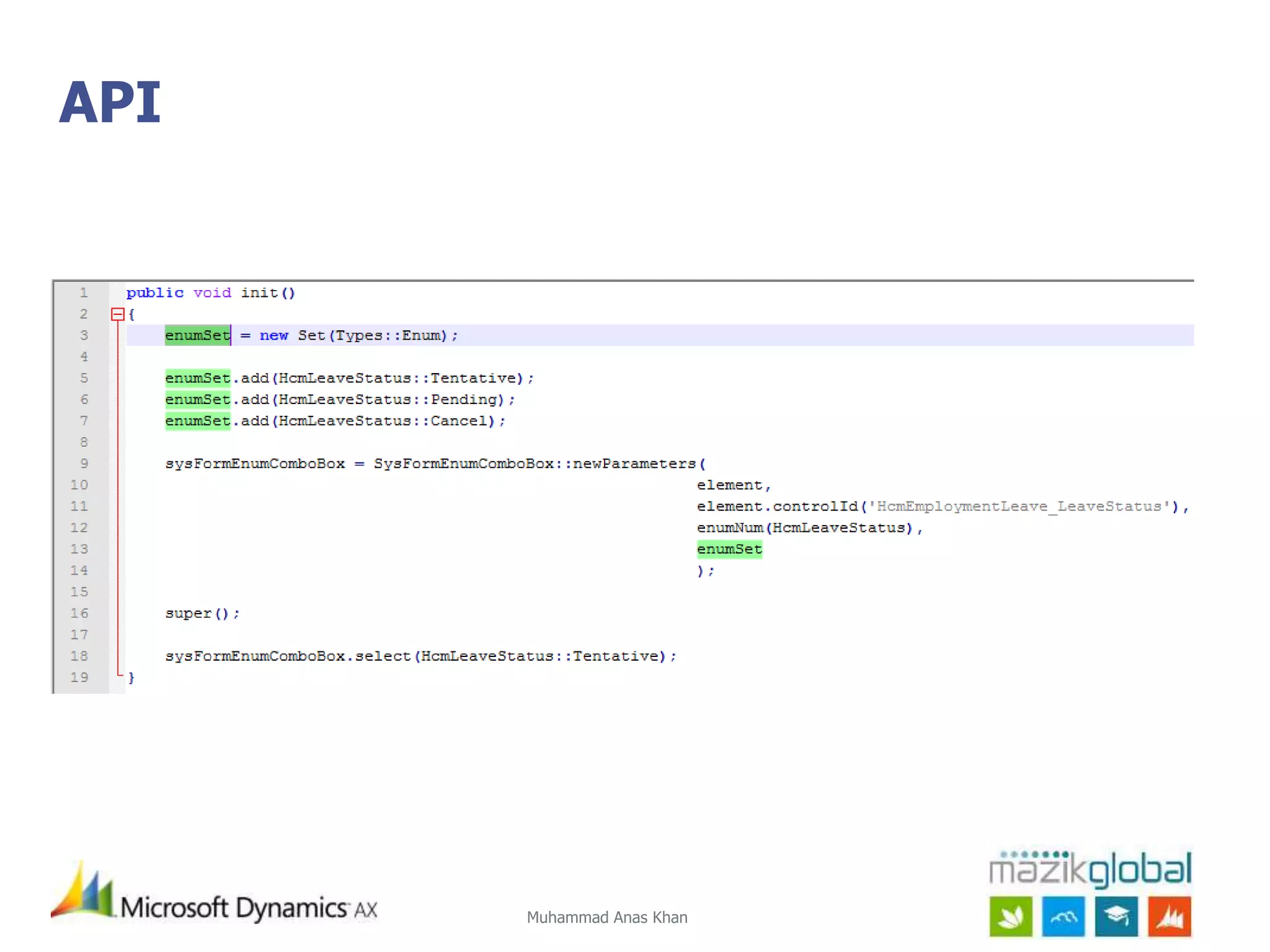This screenshot has width=1270, height=952.
Task: Click the Muhammad Anas Khan footer text
Action: point(606,917)
